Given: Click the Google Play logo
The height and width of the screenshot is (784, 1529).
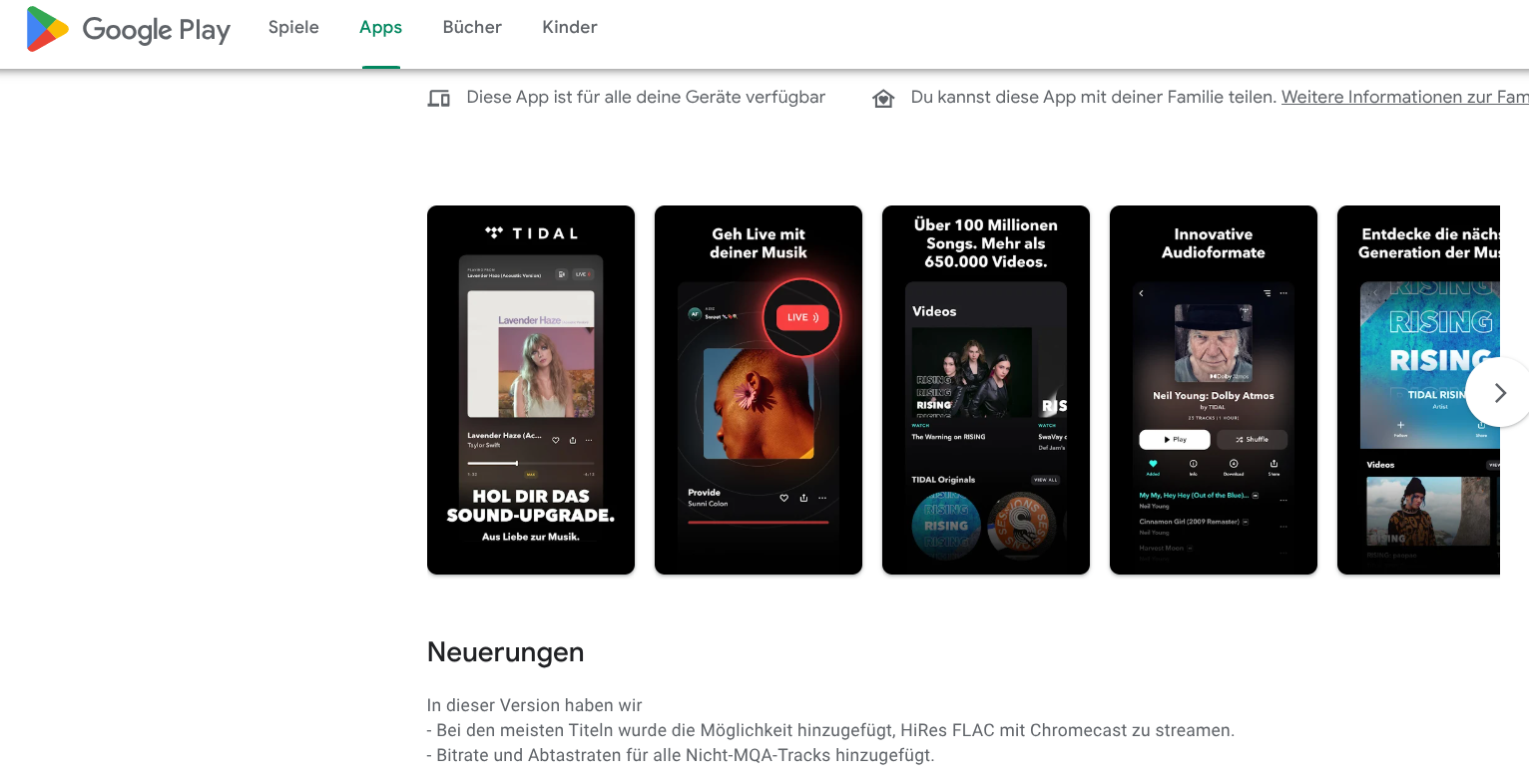Looking at the screenshot, I should (128, 29).
